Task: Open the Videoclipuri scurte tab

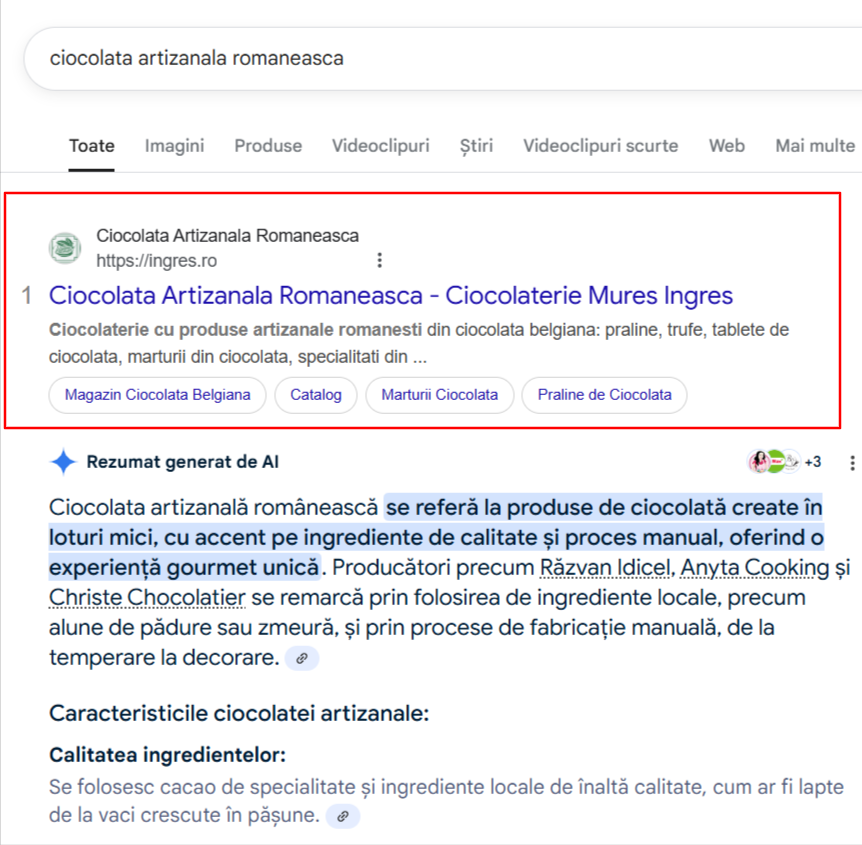Action: (600, 146)
